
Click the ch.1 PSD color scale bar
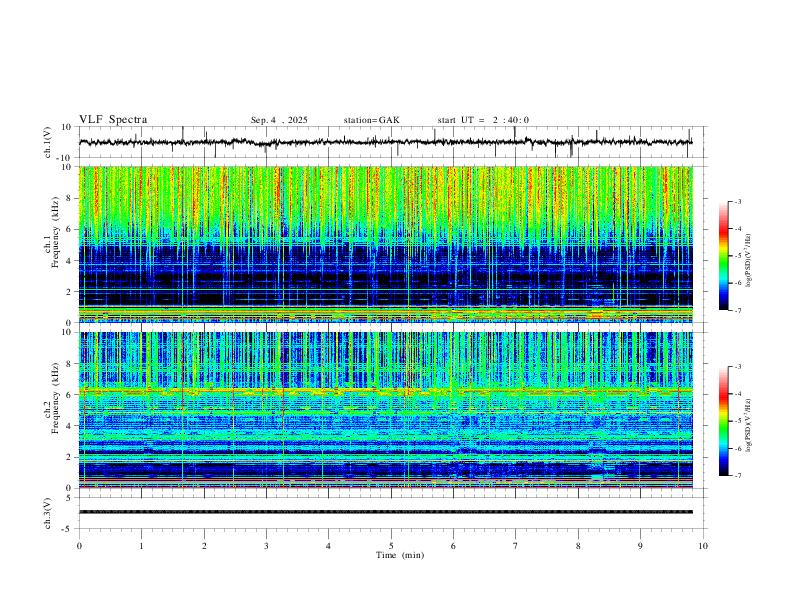[723, 256]
